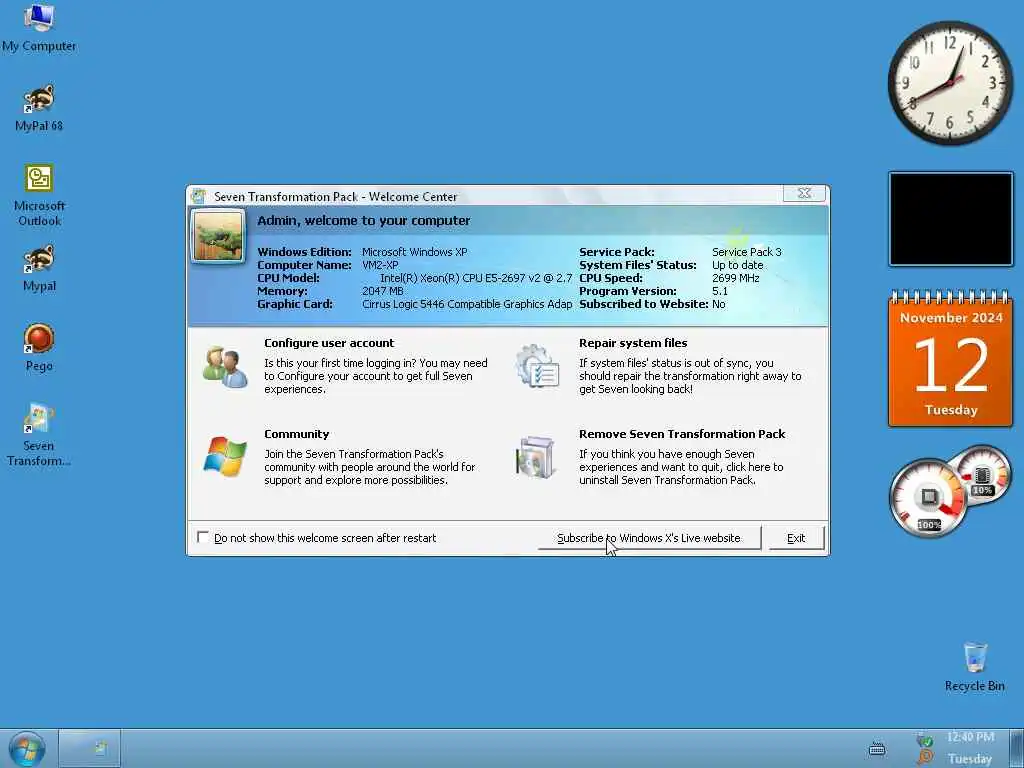Click the user account picture thumbnail
This screenshot has height=768, width=1024.
(x=218, y=236)
